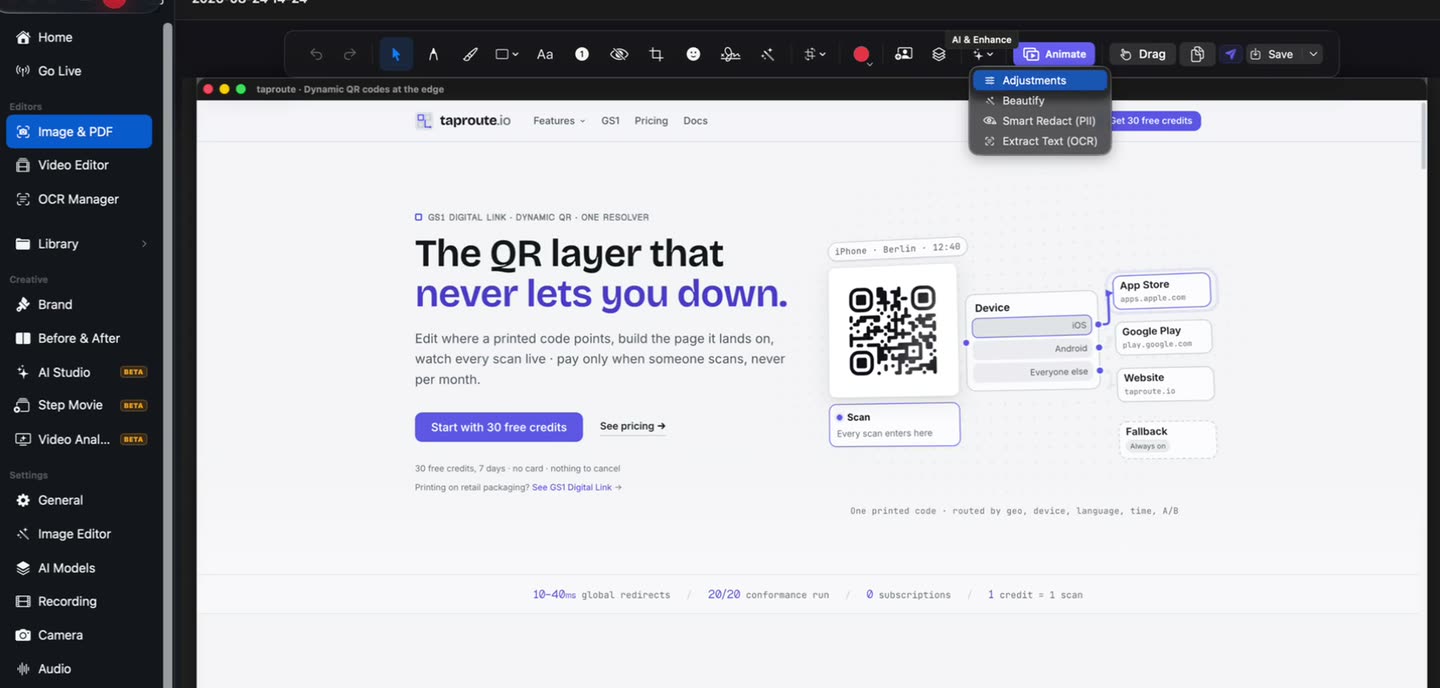The height and width of the screenshot is (688, 1440).
Task: Open Camera settings in sidebar
Action: [79, 635]
